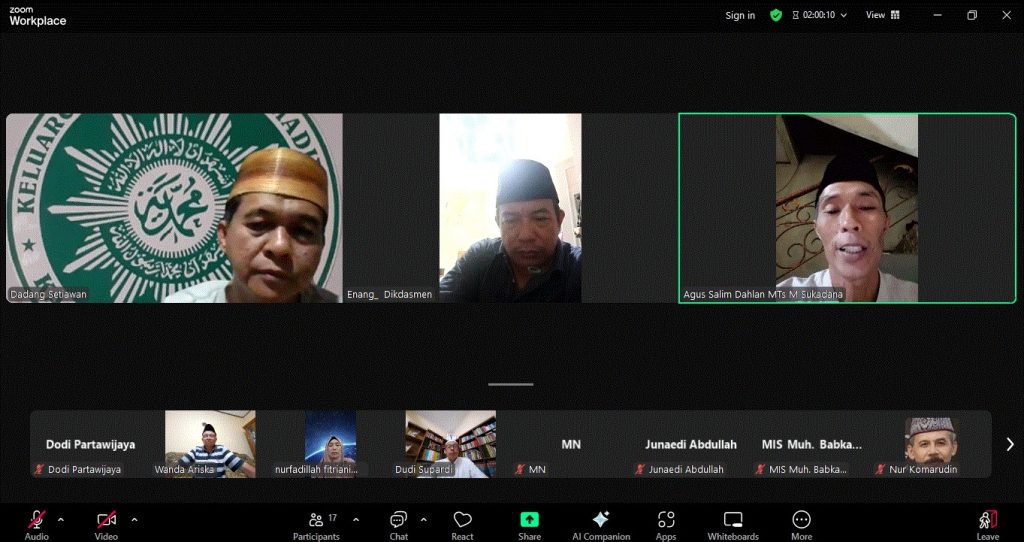Screen dimensions: 1024x542
Task: Click the green encryption shield icon
Action: [776, 15]
